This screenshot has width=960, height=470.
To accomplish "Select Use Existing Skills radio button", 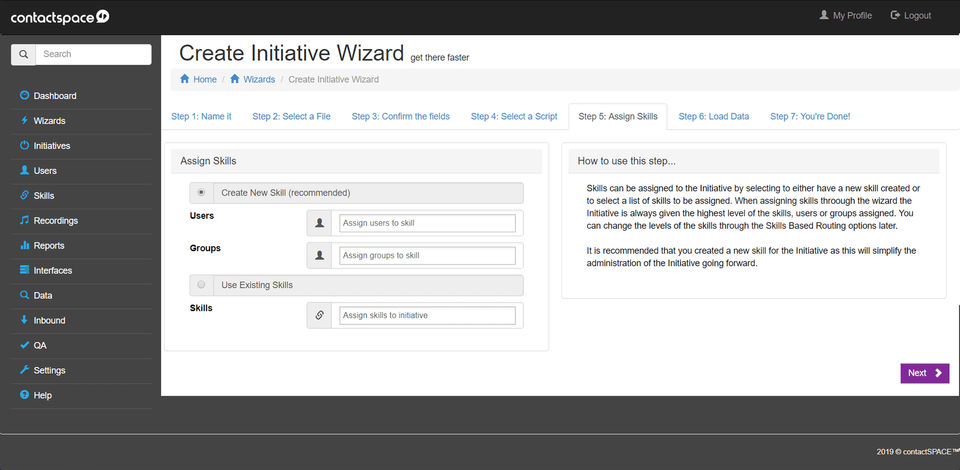I will click(x=201, y=285).
